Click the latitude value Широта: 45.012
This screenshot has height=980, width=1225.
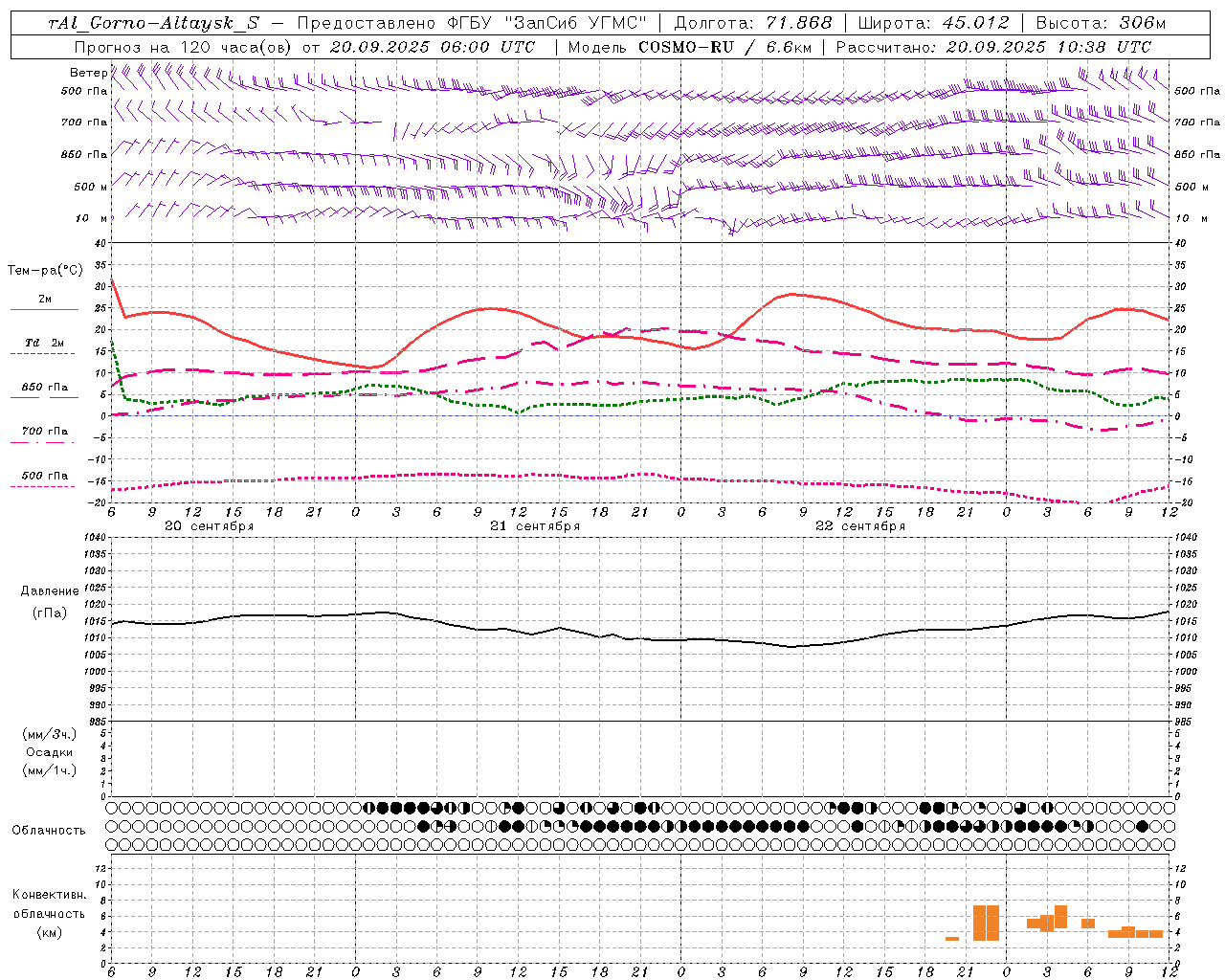(x=933, y=23)
